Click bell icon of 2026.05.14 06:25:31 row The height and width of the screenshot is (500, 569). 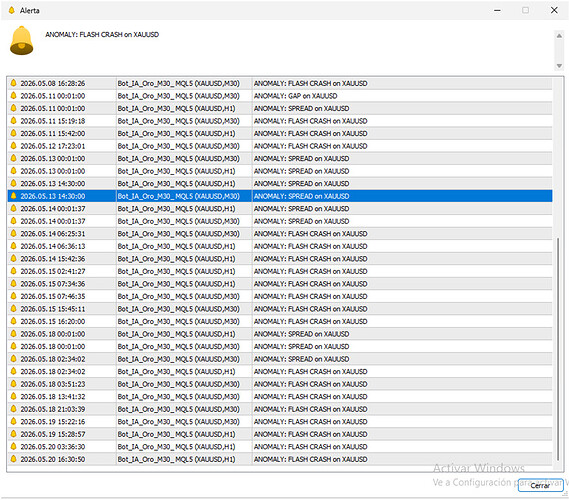click(13, 233)
